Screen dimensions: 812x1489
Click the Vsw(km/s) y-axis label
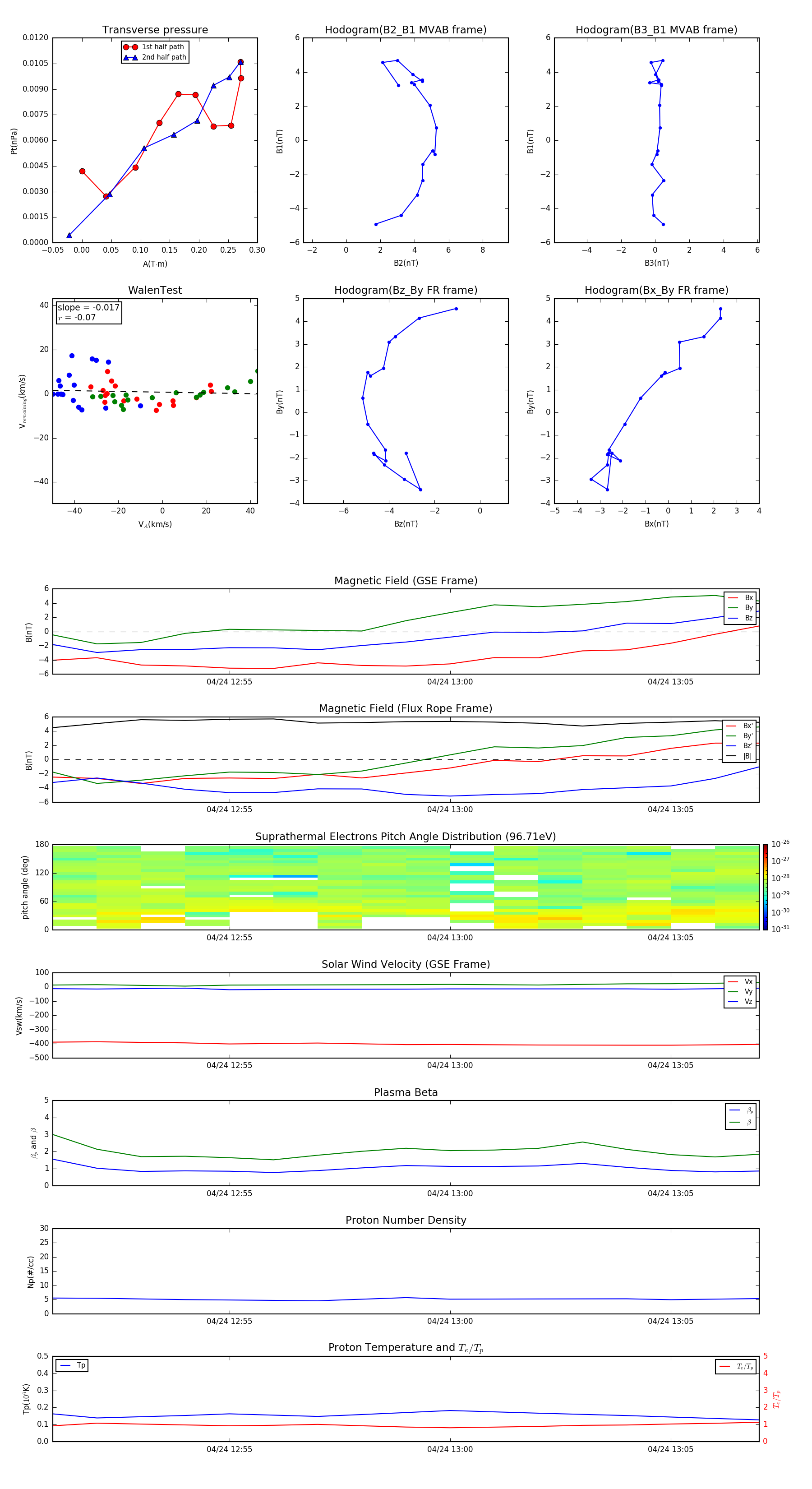click(x=18, y=1016)
